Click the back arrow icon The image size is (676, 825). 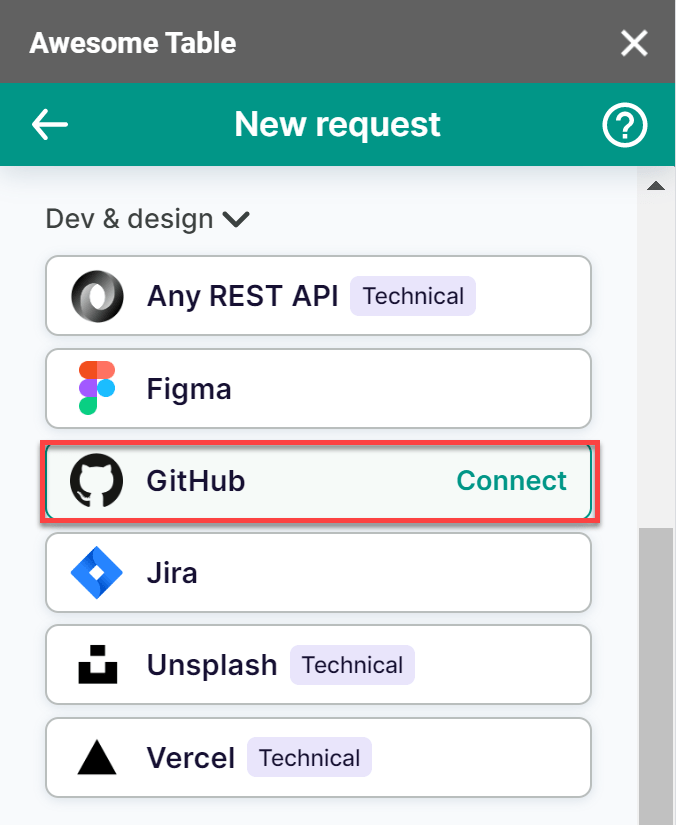49,125
